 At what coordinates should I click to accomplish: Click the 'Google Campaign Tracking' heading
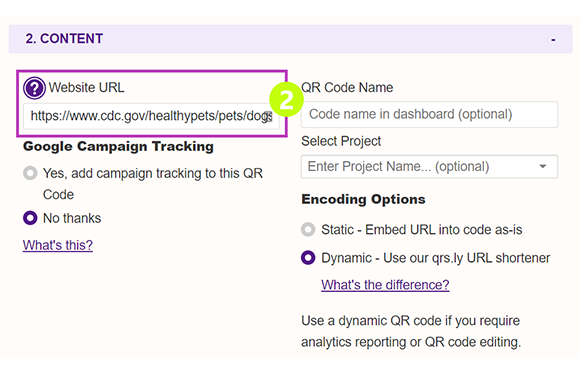[118, 147]
